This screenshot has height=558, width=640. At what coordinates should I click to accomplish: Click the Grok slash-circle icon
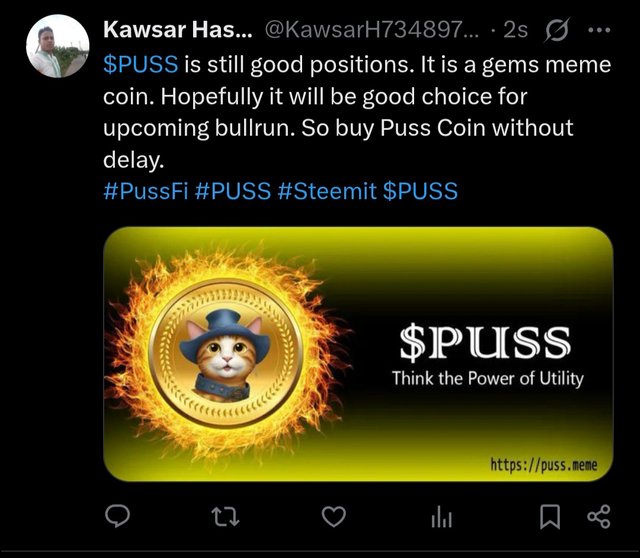point(556,30)
